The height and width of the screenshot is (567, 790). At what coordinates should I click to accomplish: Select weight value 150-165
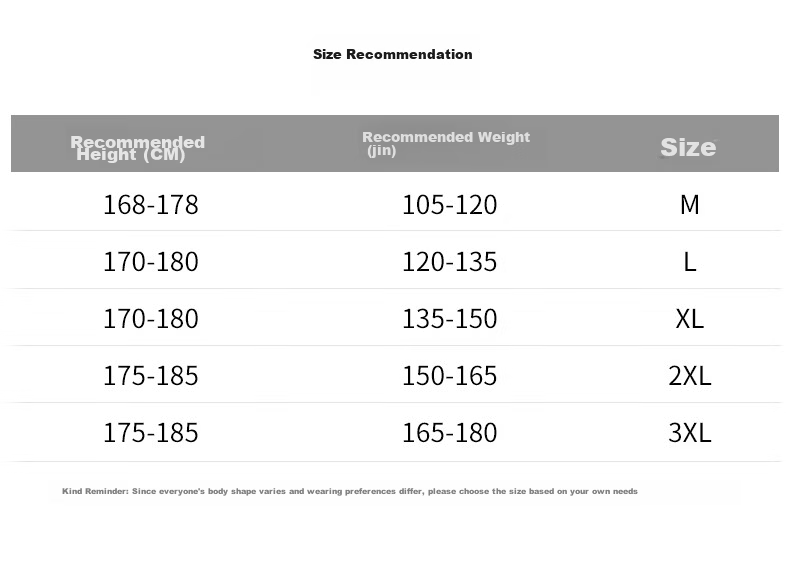pos(449,375)
